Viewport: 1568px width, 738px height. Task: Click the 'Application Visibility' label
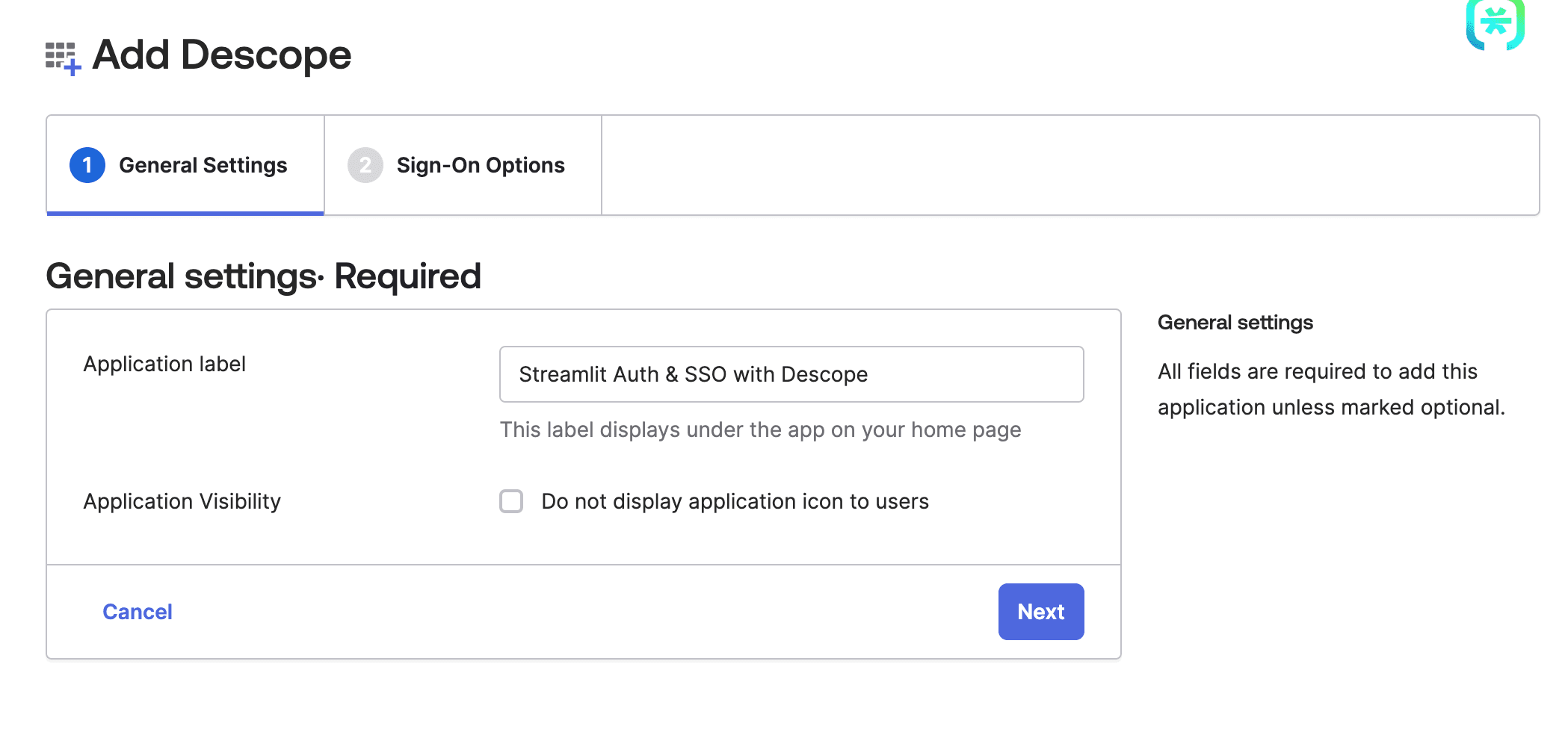(x=182, y=501)
